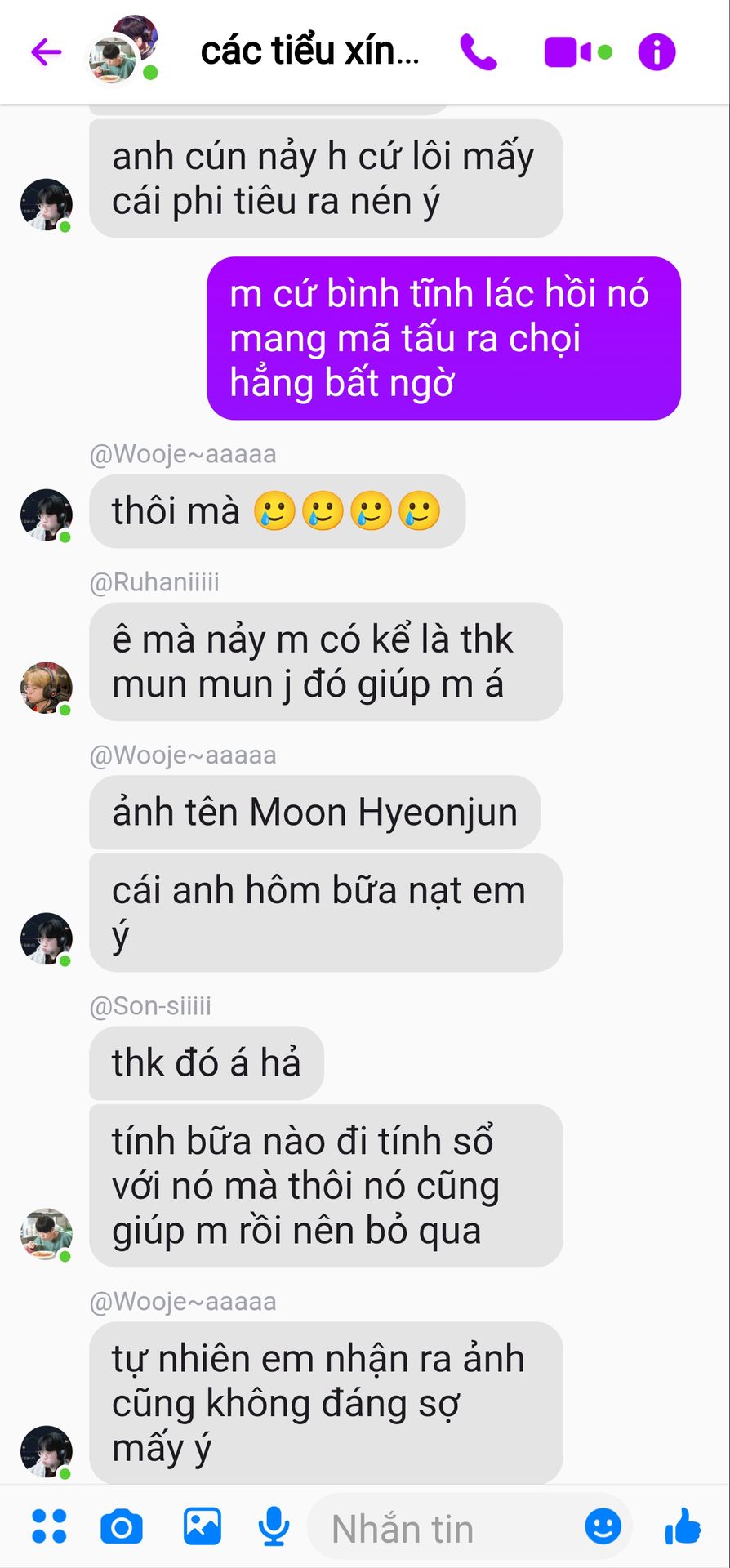
Task: Open the emoji picker in the message box
Action: pos(603,1526)
